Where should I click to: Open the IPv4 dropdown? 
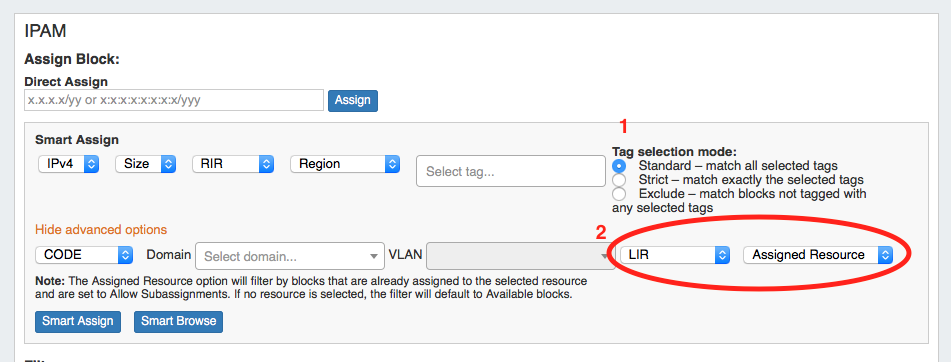point(69,164)
